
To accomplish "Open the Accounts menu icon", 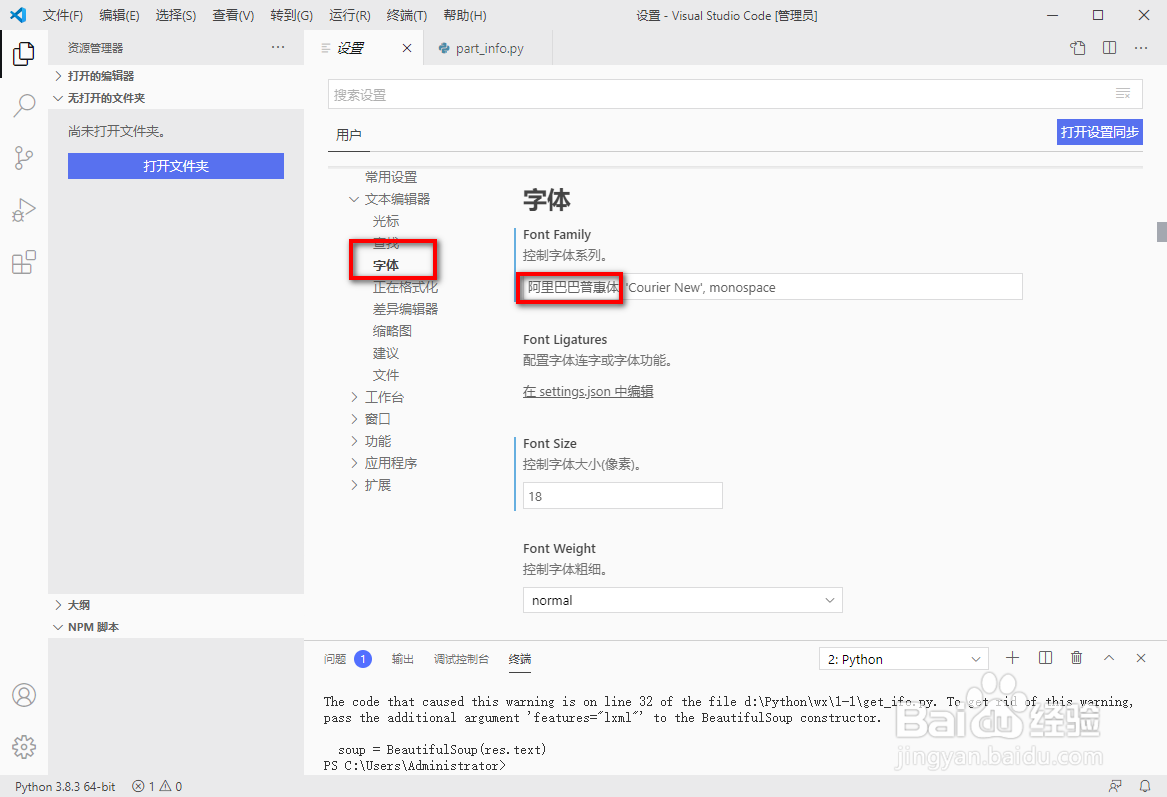I will click(24, 695).
